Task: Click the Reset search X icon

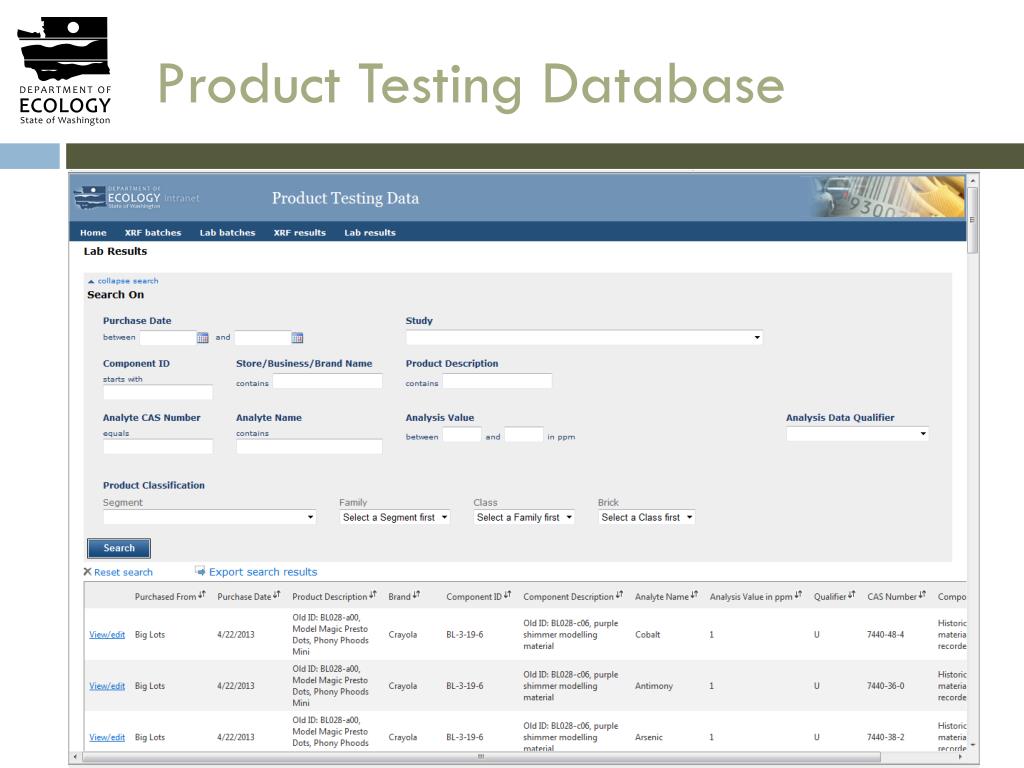Action: [x=87, y=572]
